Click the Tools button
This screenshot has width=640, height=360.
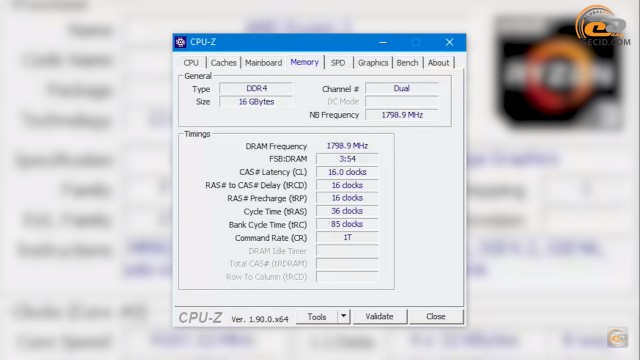tap(317, 317)
